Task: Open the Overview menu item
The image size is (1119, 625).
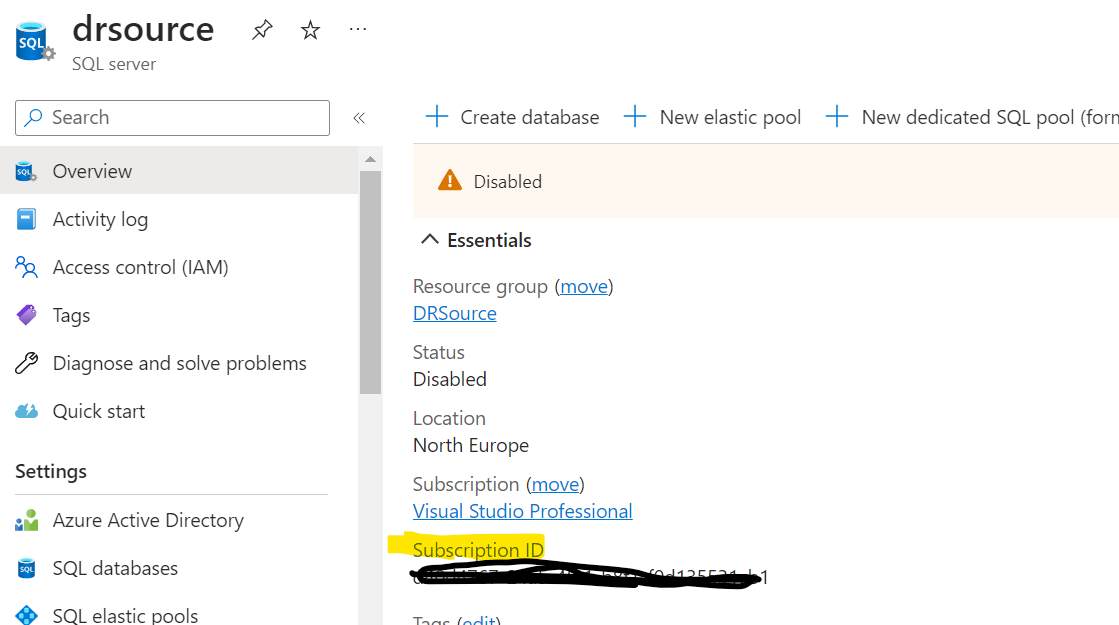Action: point(179,171)
